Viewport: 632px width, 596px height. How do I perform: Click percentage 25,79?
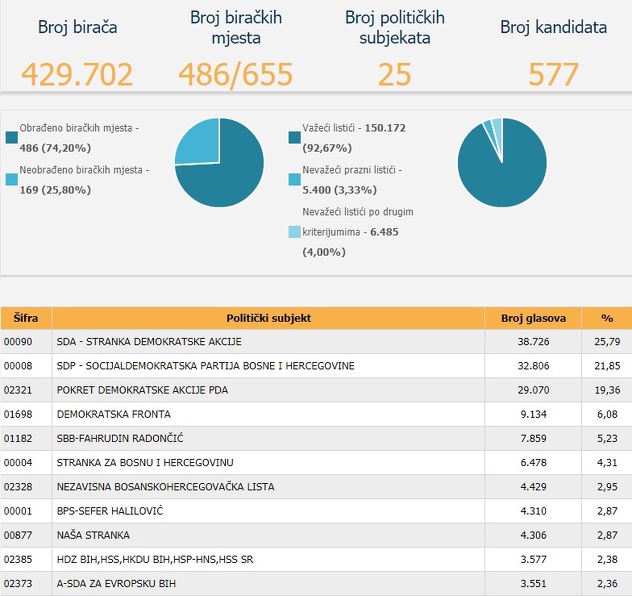(607, 342)
